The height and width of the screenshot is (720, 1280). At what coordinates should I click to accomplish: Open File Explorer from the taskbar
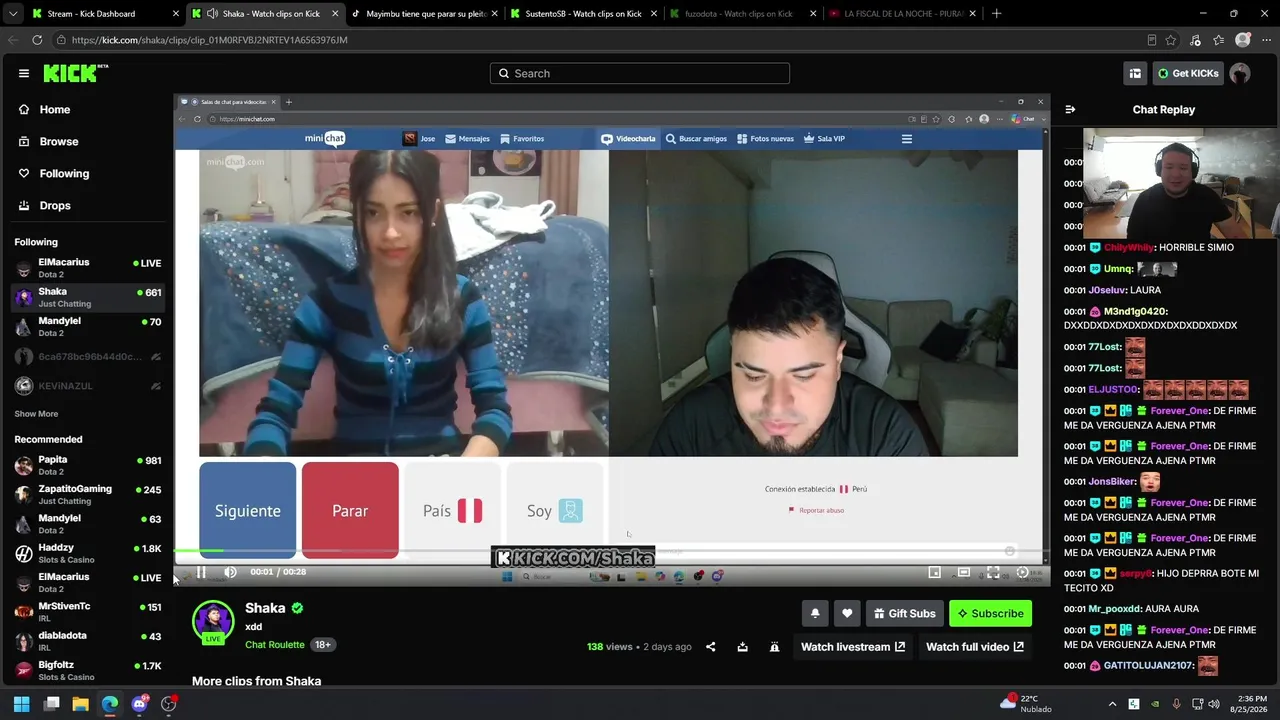pos(81,704)
